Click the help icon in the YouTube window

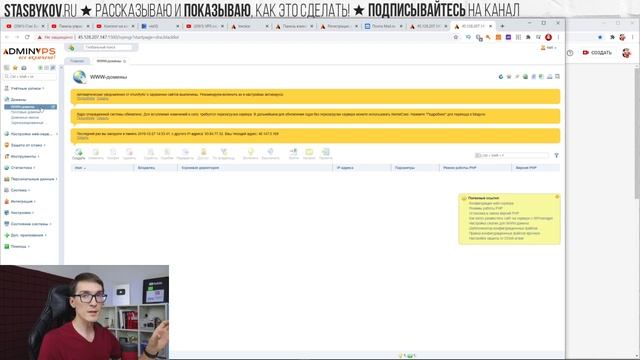point(570,53)
